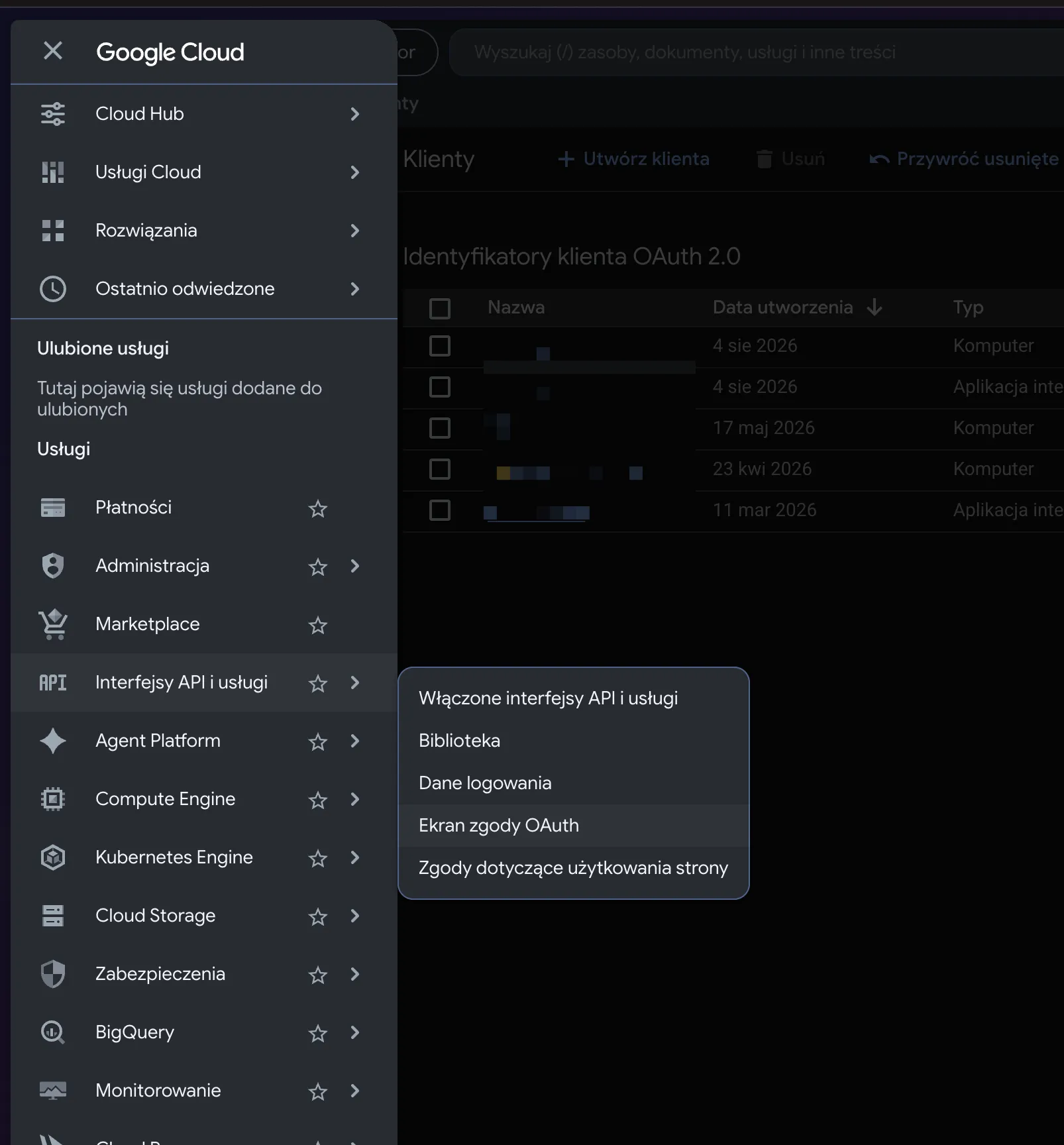
Task: Select Dane logowania in submenu
Action: [574, 783]
